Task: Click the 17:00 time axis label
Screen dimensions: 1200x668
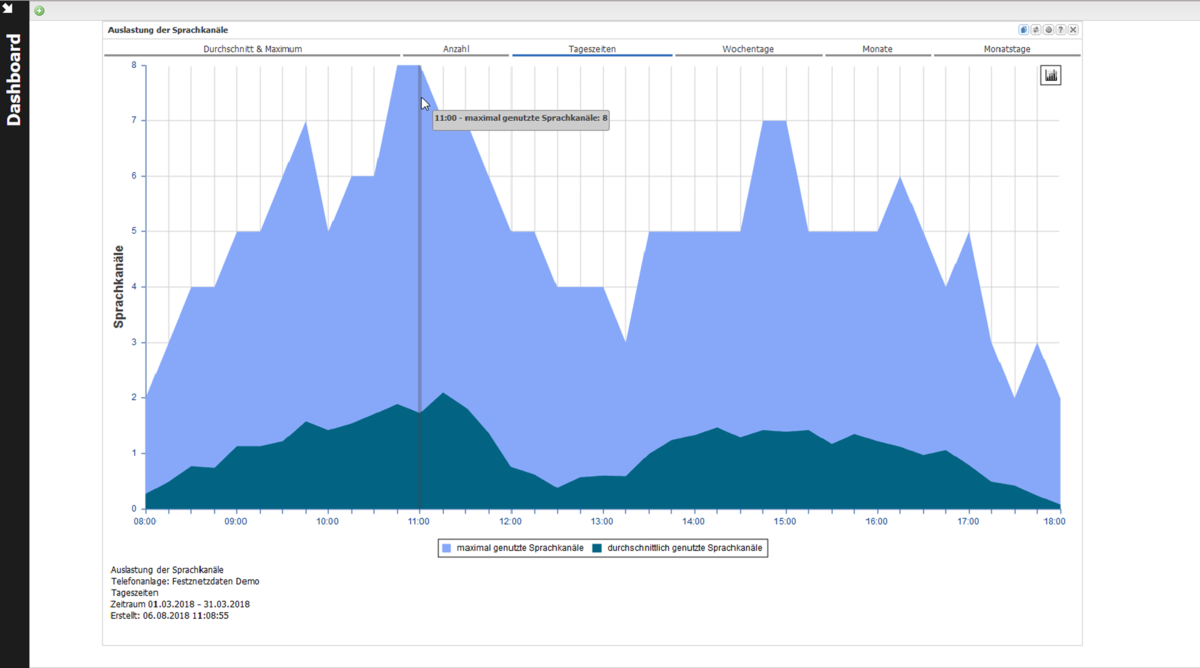Action: point(967,521)
